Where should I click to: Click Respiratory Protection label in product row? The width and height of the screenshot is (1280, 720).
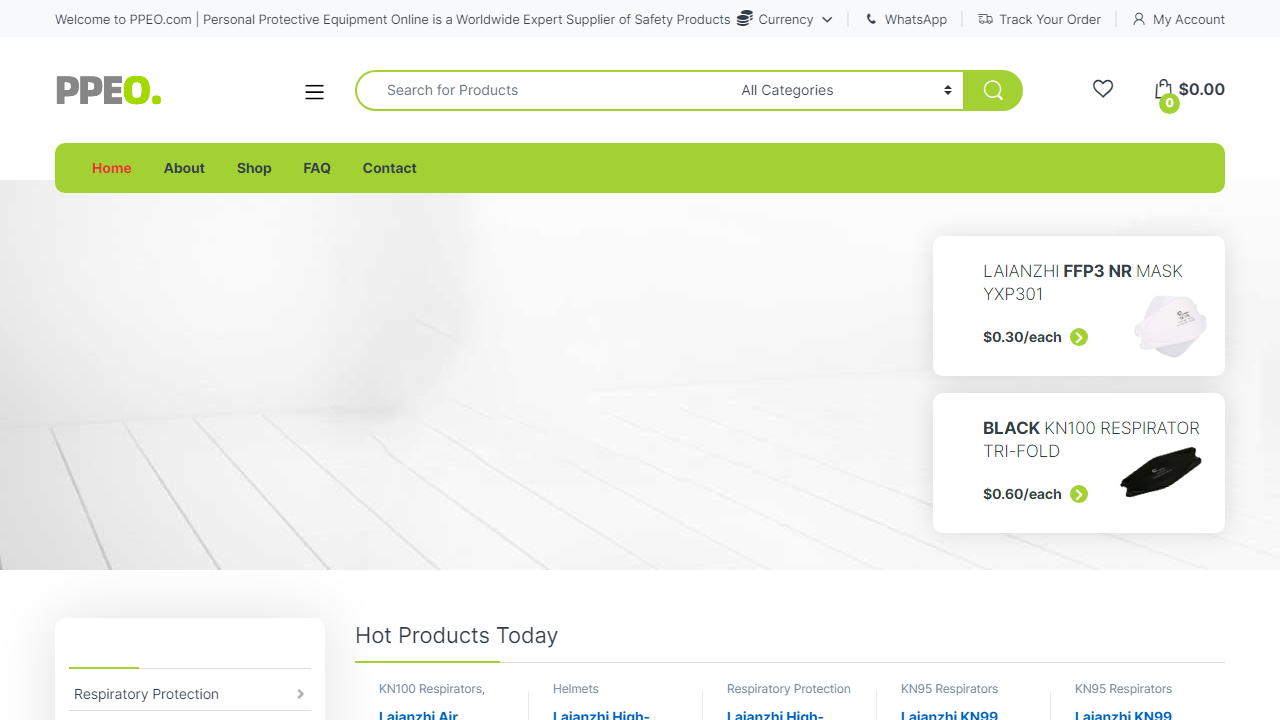(x=789, y=689)
